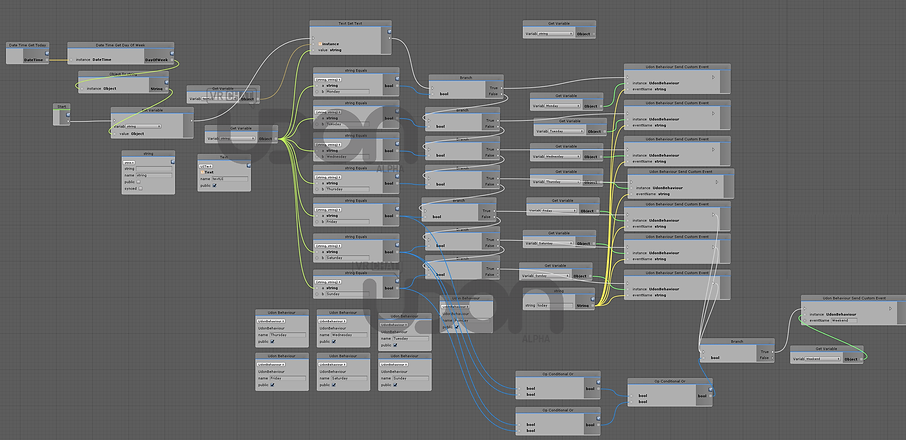
Task: Click the eventName field containing Weekend
Action: click(844, 320)
